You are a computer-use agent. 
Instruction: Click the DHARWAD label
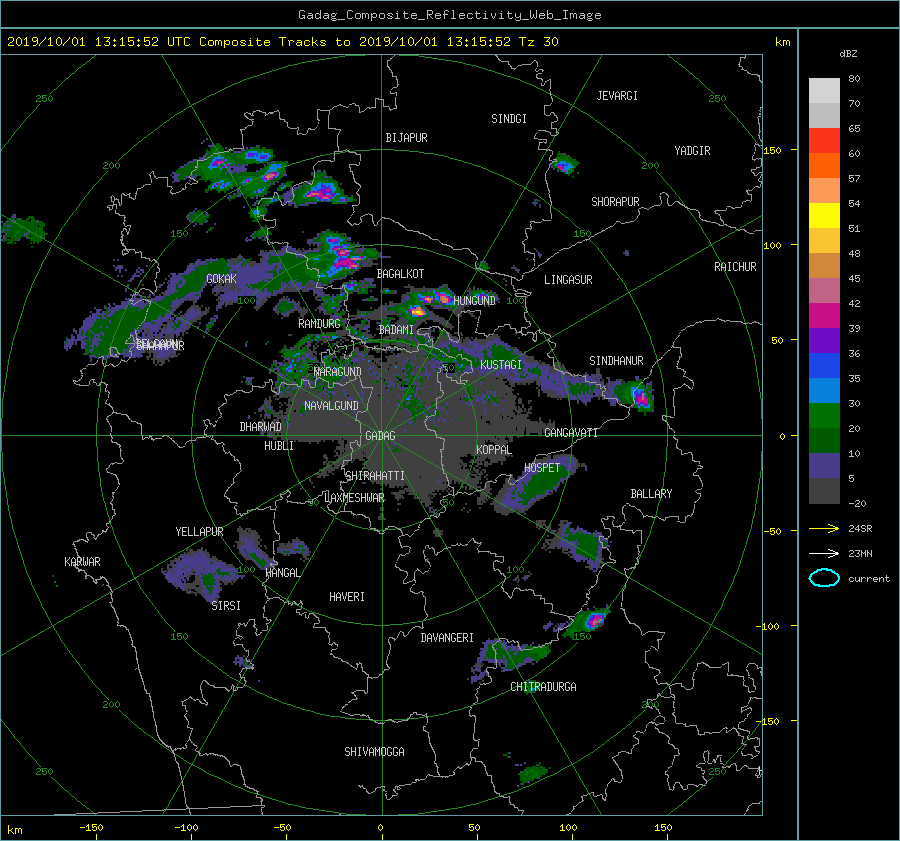pos(261,427)
